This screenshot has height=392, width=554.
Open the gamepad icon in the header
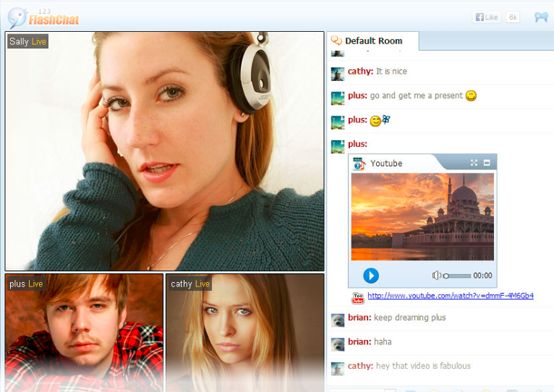[541, 17]
